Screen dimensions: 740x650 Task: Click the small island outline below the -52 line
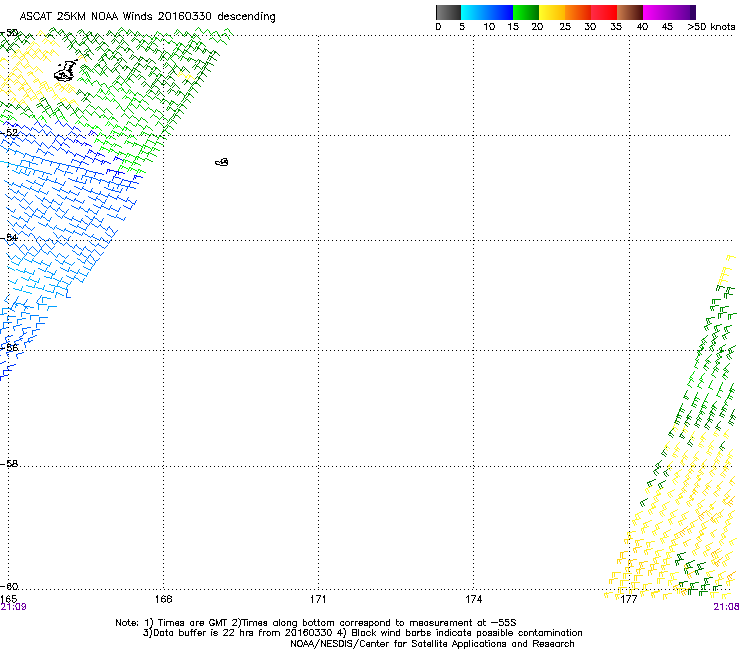click(x=222, y=162)
